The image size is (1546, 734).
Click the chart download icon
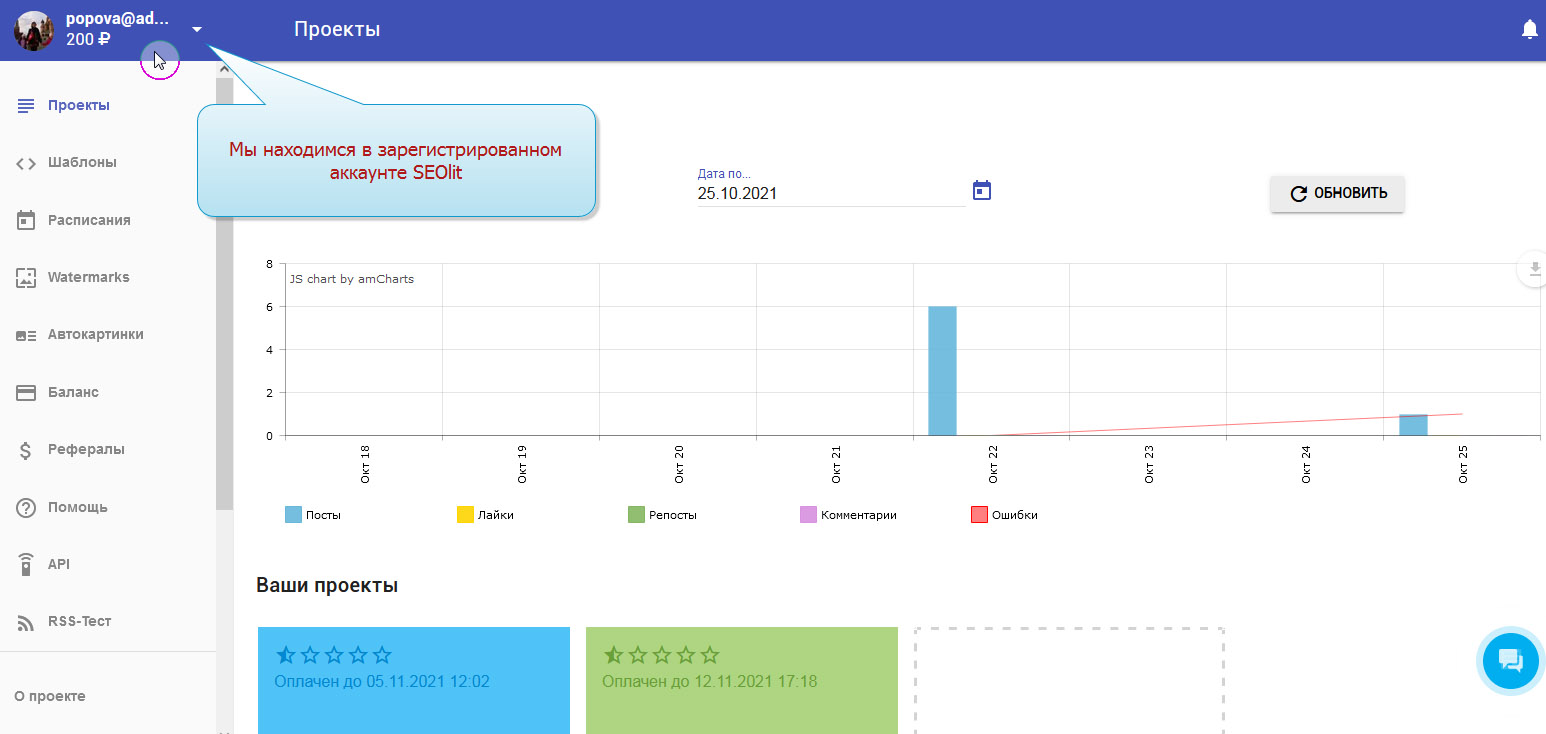point(1533,269)
